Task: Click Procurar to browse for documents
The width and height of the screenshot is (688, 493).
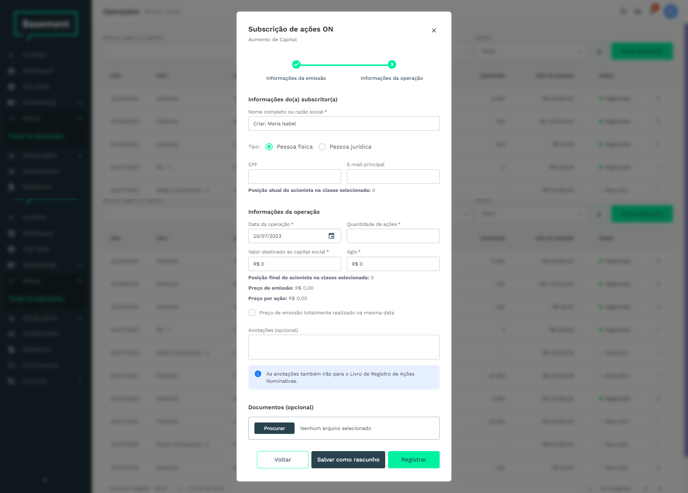Action: pyautogui.click(x=274, y=428)
